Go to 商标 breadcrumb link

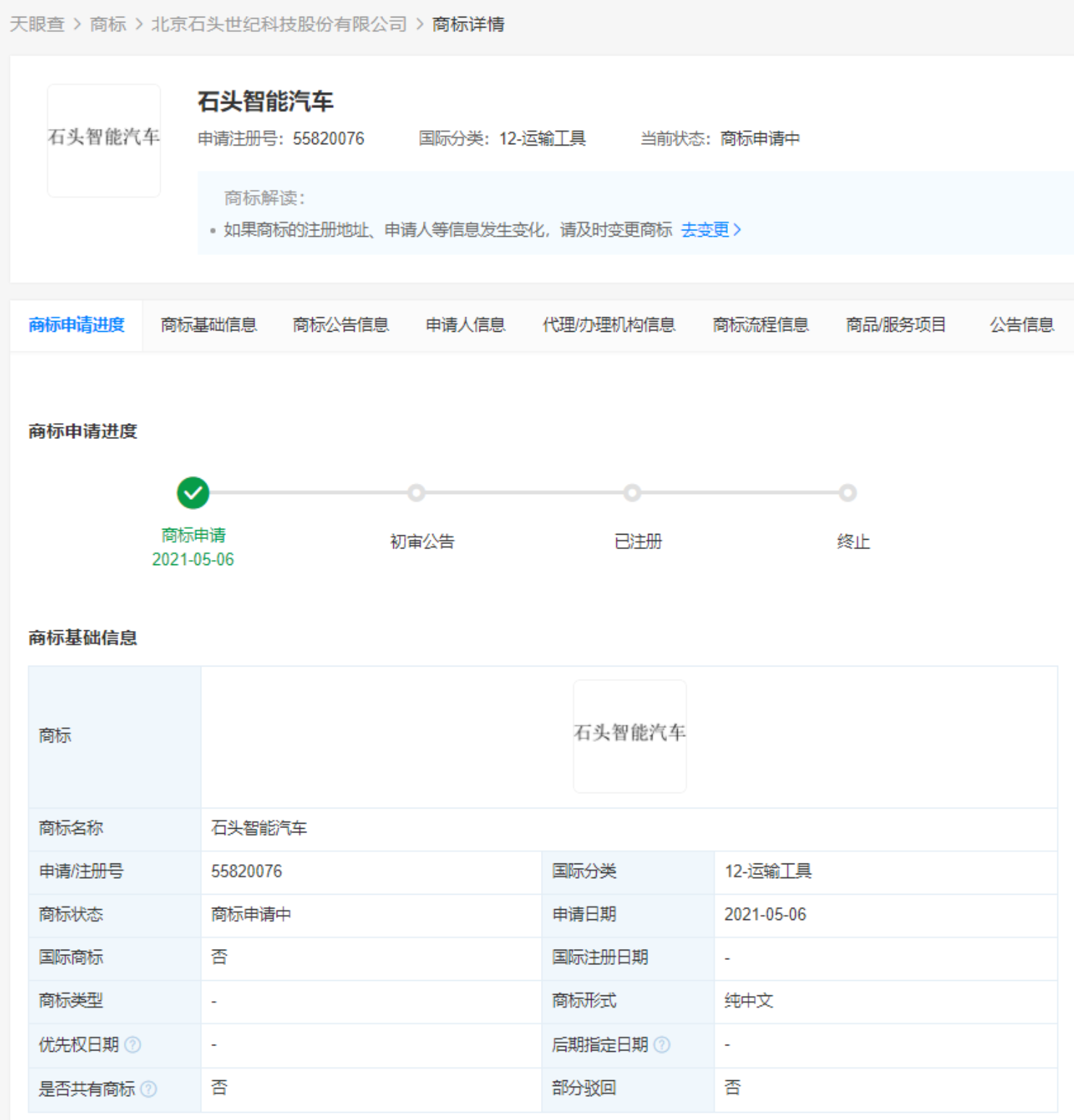[x=108, y=24]
